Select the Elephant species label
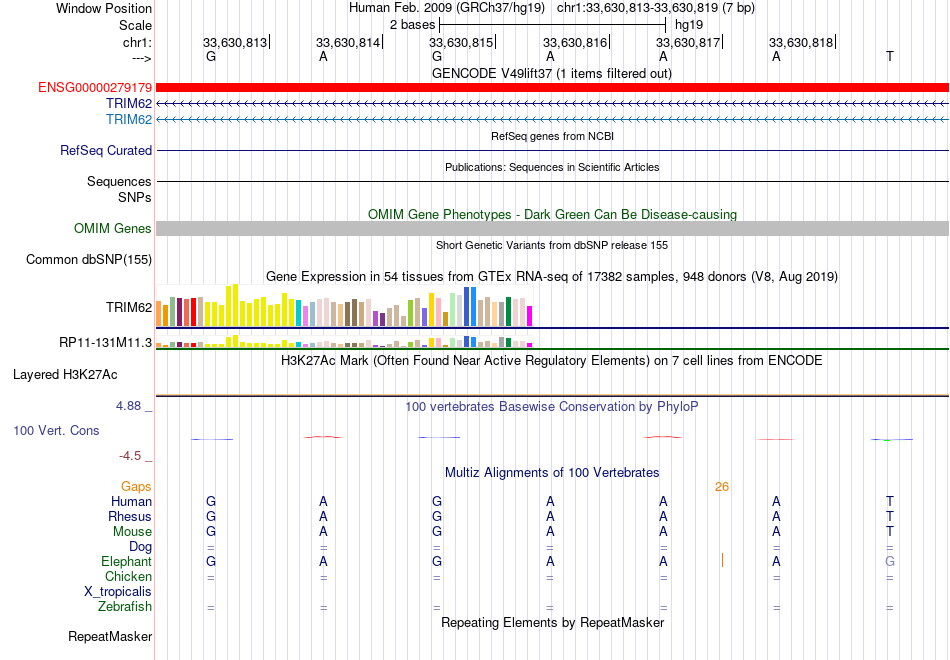The width and height of the screenshot is (950, 660). tap(127, 561)
